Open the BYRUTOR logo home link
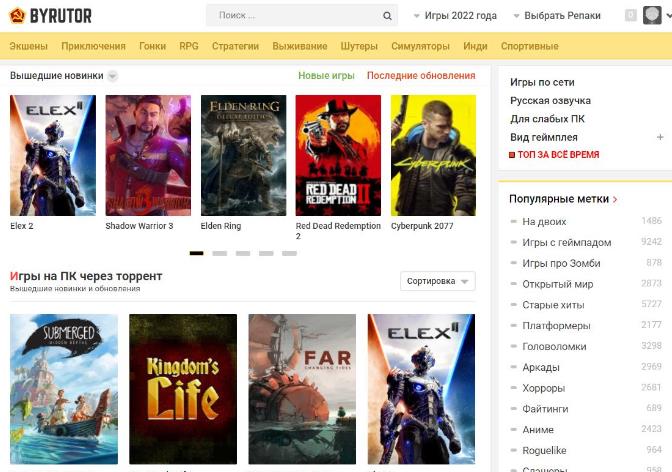672x472 pixels. pos(50,16)
